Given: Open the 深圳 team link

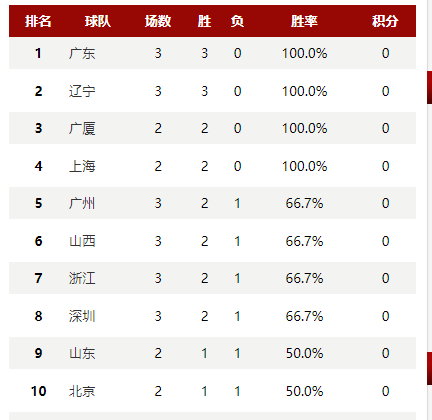Looking at the screenshot, I should [x=82, y=316].
